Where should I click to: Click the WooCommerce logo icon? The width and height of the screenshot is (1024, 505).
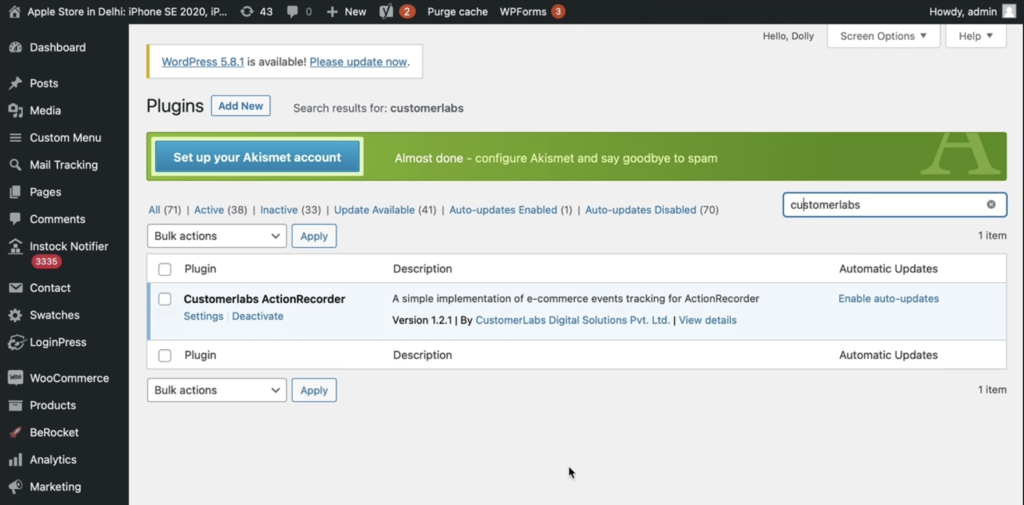click(15, 378)
